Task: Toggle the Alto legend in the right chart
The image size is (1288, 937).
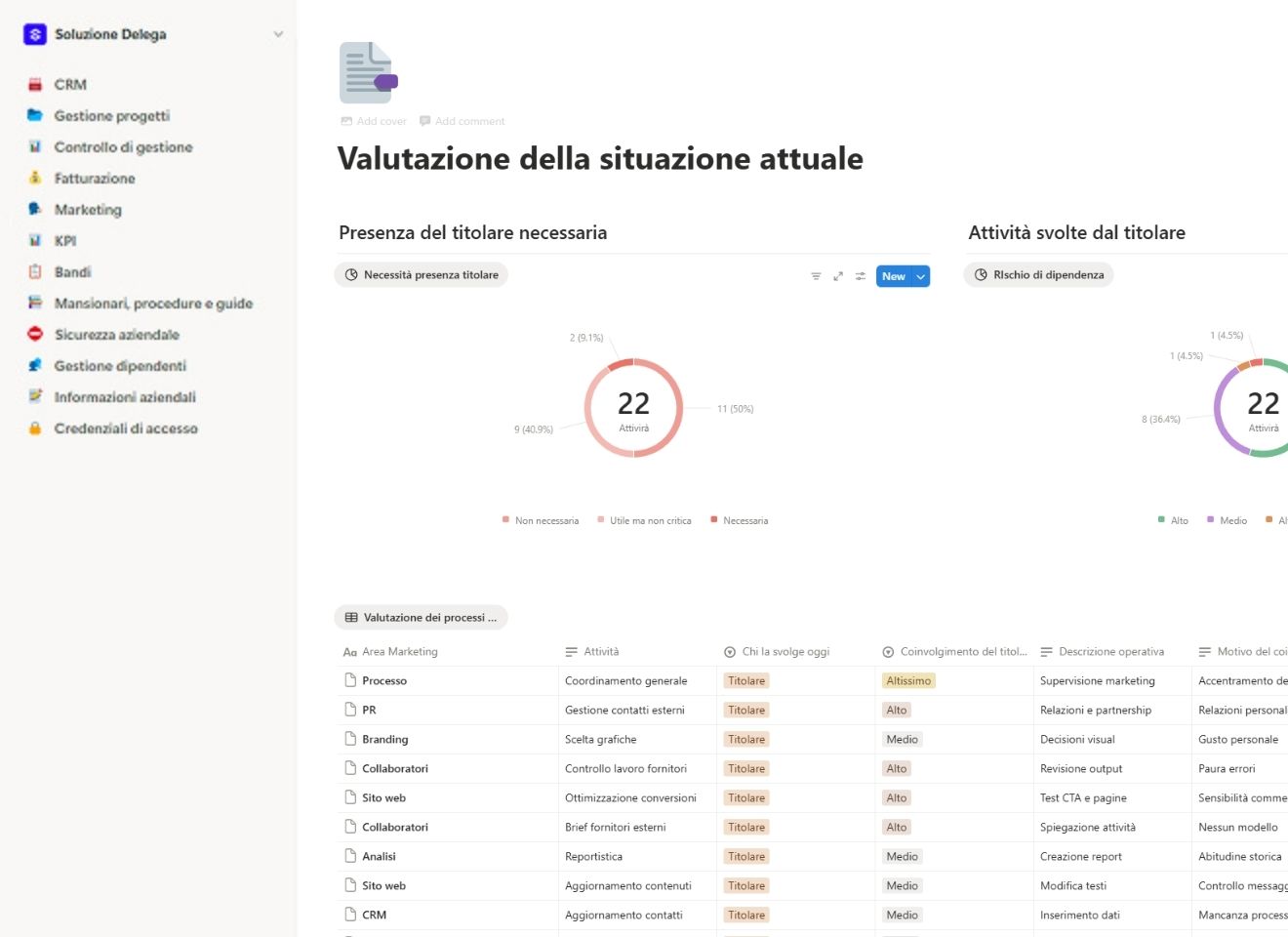Action: click(x=1173, y=520)
